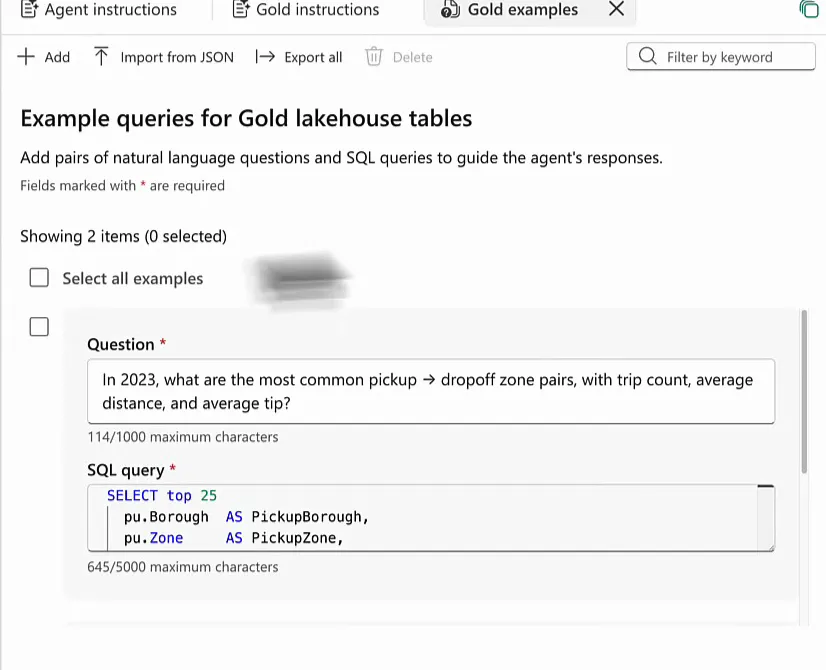
Task: Click the Delete button label
Action: click(x=412, y=57)
